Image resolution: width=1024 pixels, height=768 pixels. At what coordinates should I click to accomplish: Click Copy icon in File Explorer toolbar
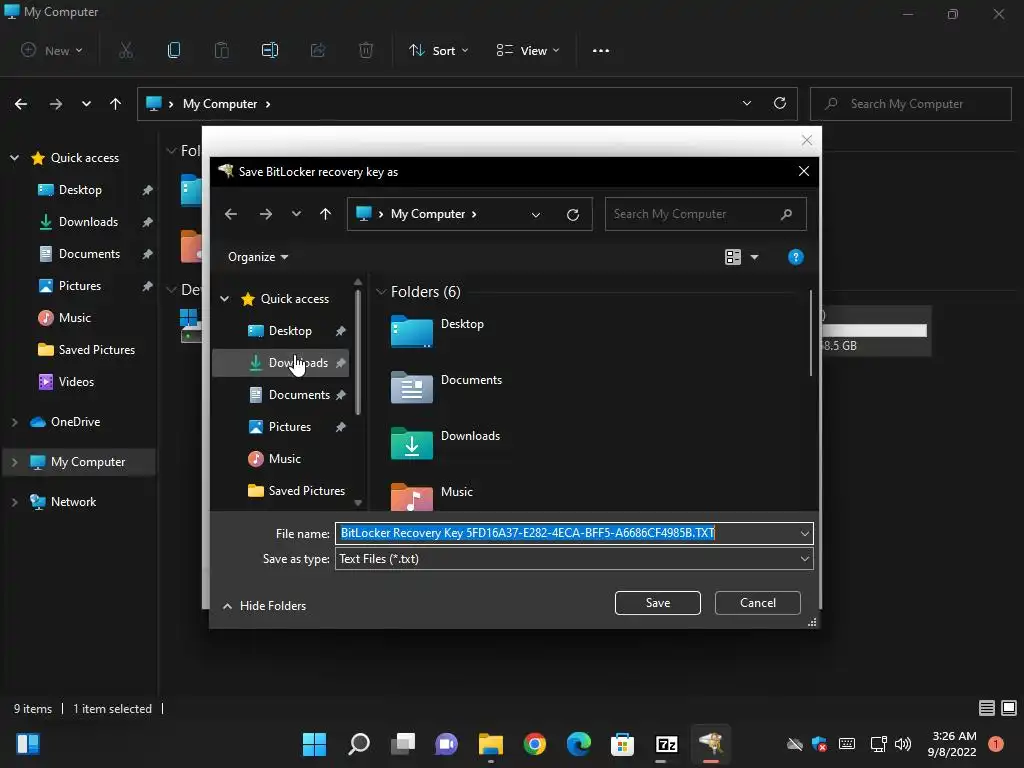click(x=174, y=50)
